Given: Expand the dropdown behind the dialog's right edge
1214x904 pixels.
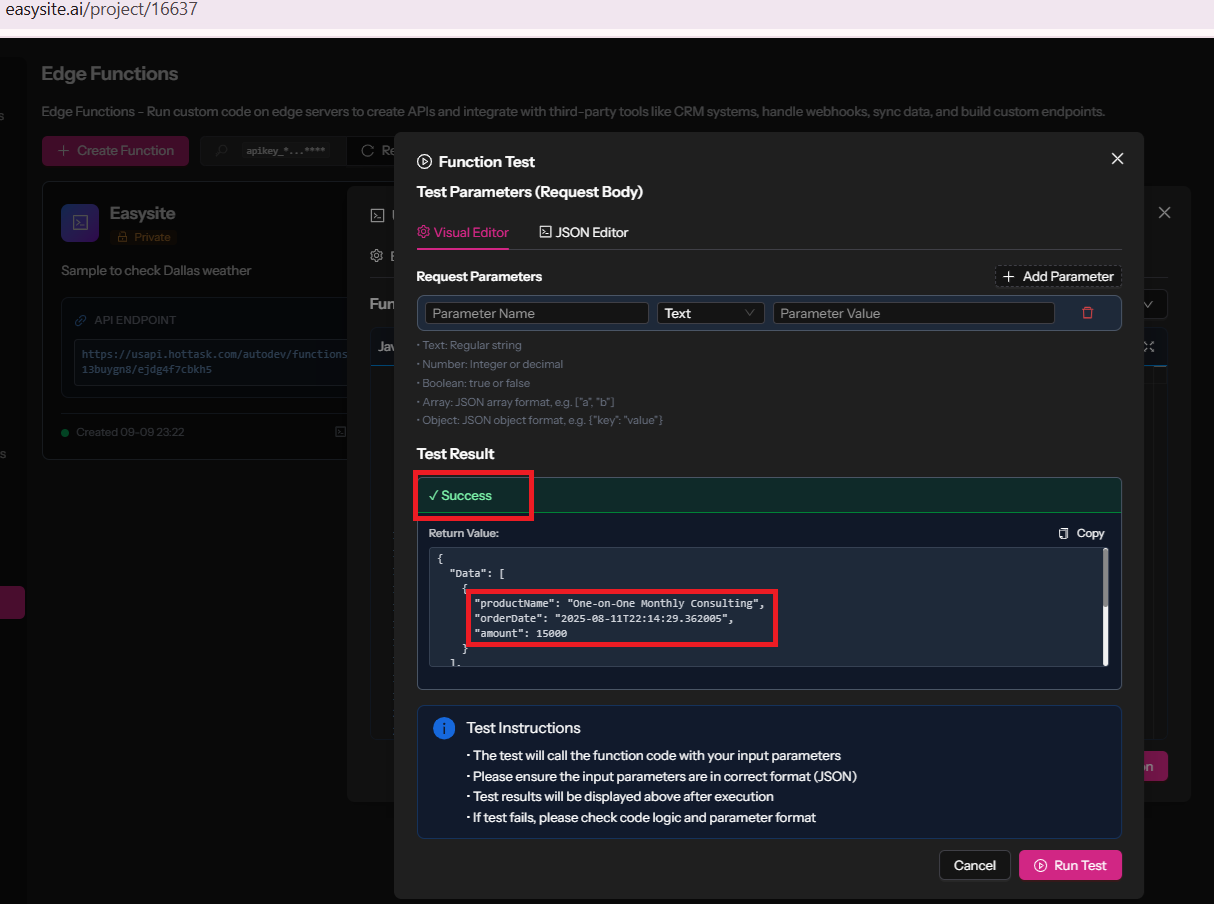Looking at the screenshot, I should pyautogui.click(x=1157, y=304).
